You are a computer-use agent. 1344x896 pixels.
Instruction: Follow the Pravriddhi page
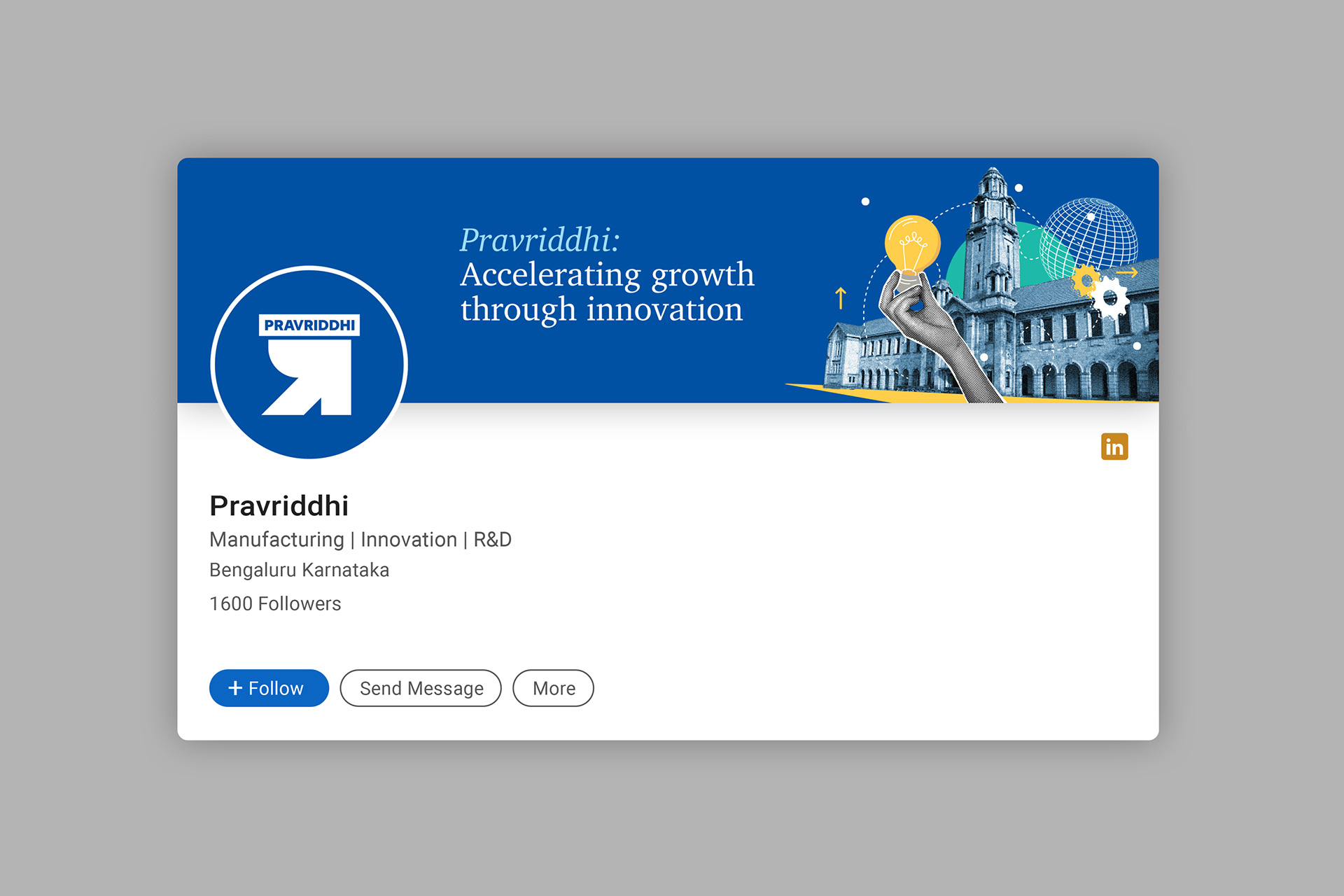(269, 688)
